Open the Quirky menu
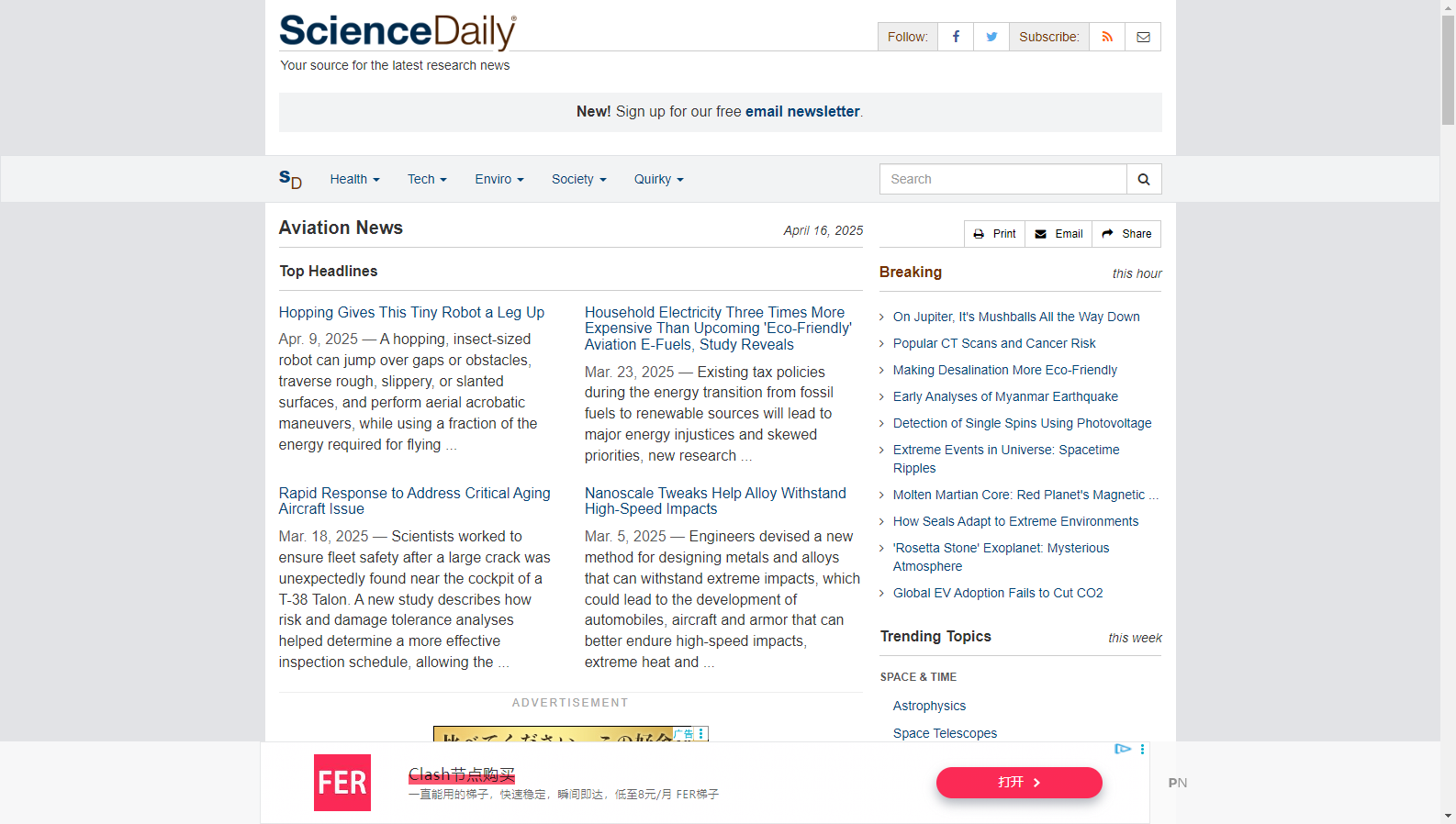Image resolution: width=1456 pixels, height=824 pixels. 658,179
